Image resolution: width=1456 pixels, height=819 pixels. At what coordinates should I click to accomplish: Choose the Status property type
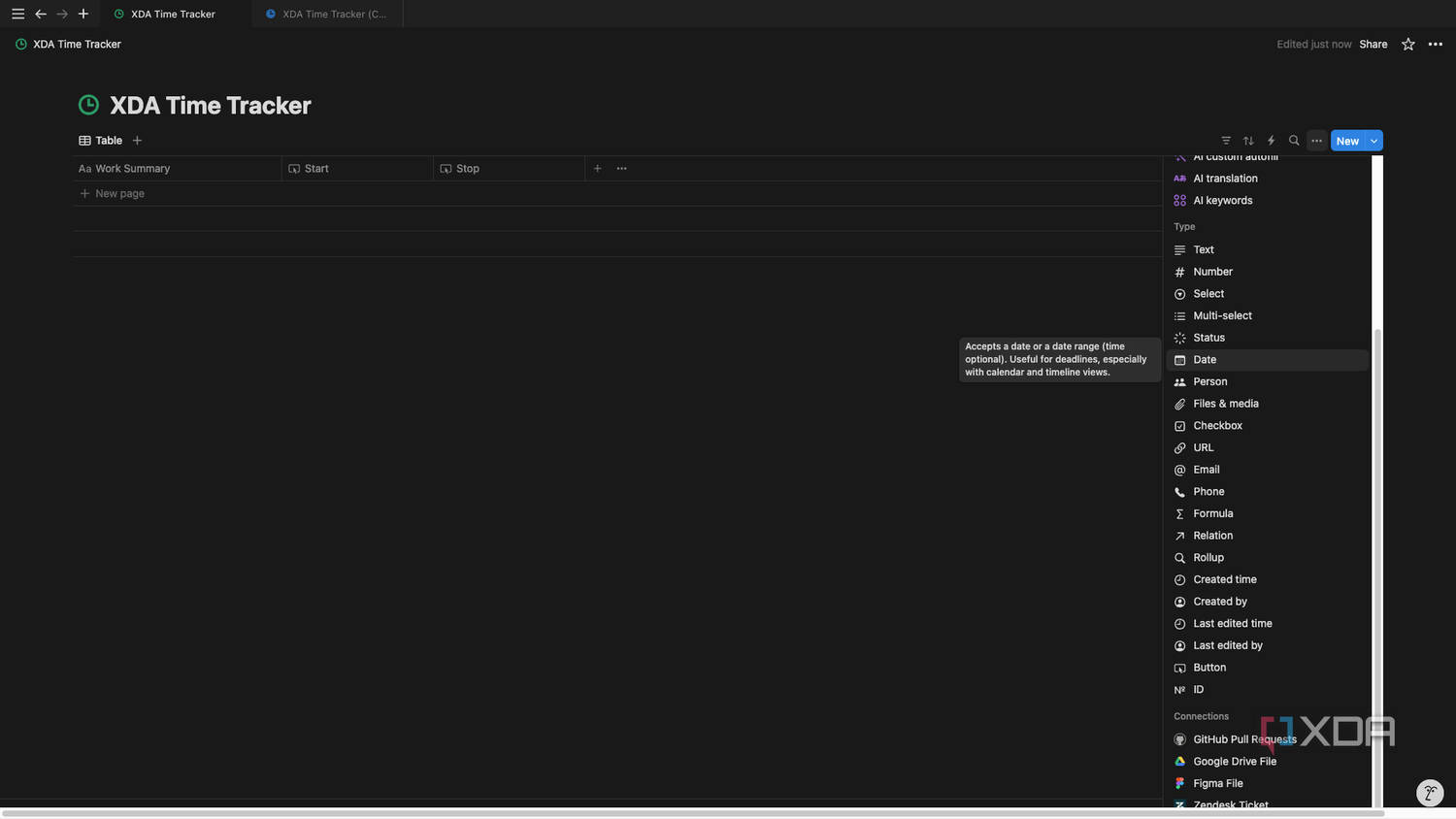click(x=1267, y=338)
